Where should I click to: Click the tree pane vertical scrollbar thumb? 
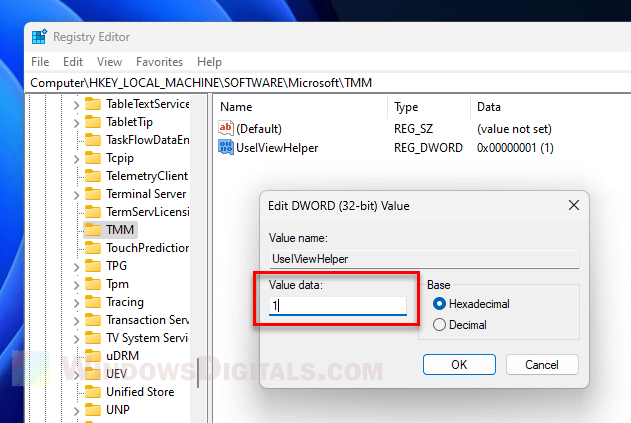[x=198, y=373]
